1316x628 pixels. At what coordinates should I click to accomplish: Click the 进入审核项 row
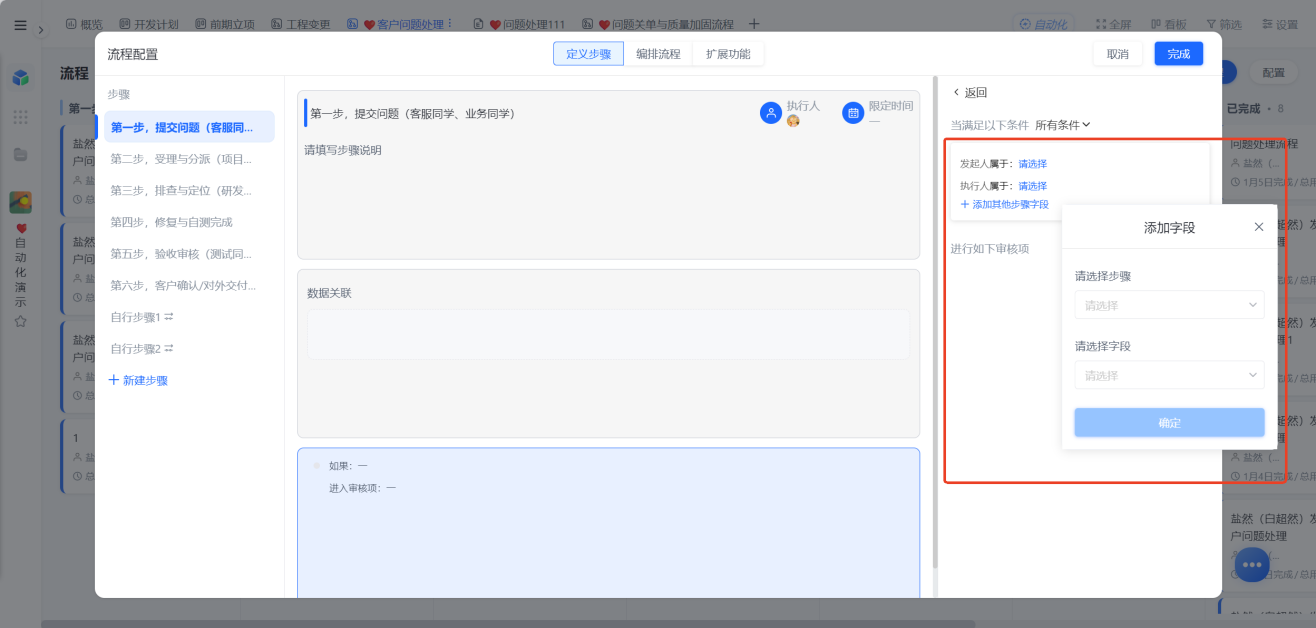pyautogui.click(x=363, y=488)
